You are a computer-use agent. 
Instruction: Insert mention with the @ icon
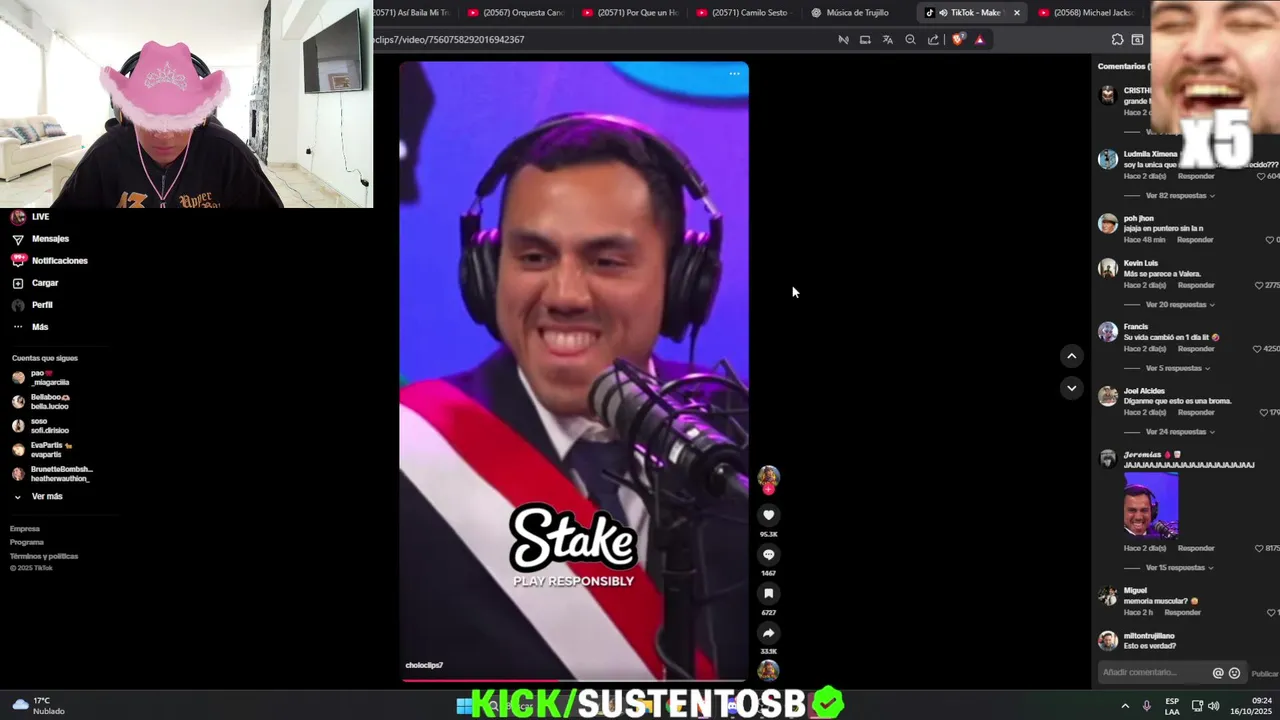pyautogui.click(x=1218, y=673)
